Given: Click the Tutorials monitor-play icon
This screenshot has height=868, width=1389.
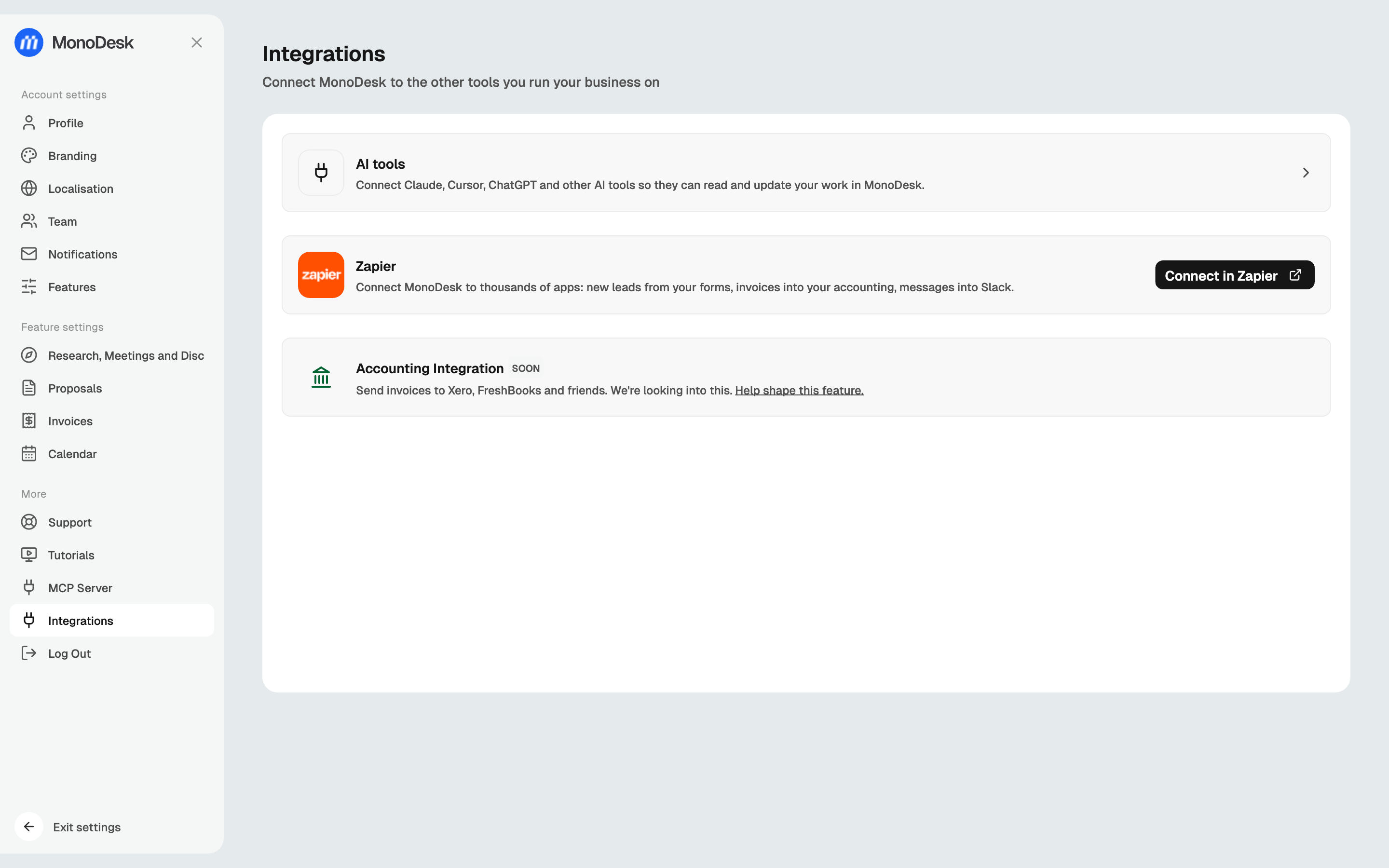Looking at the screenshot, I should 29,555.
